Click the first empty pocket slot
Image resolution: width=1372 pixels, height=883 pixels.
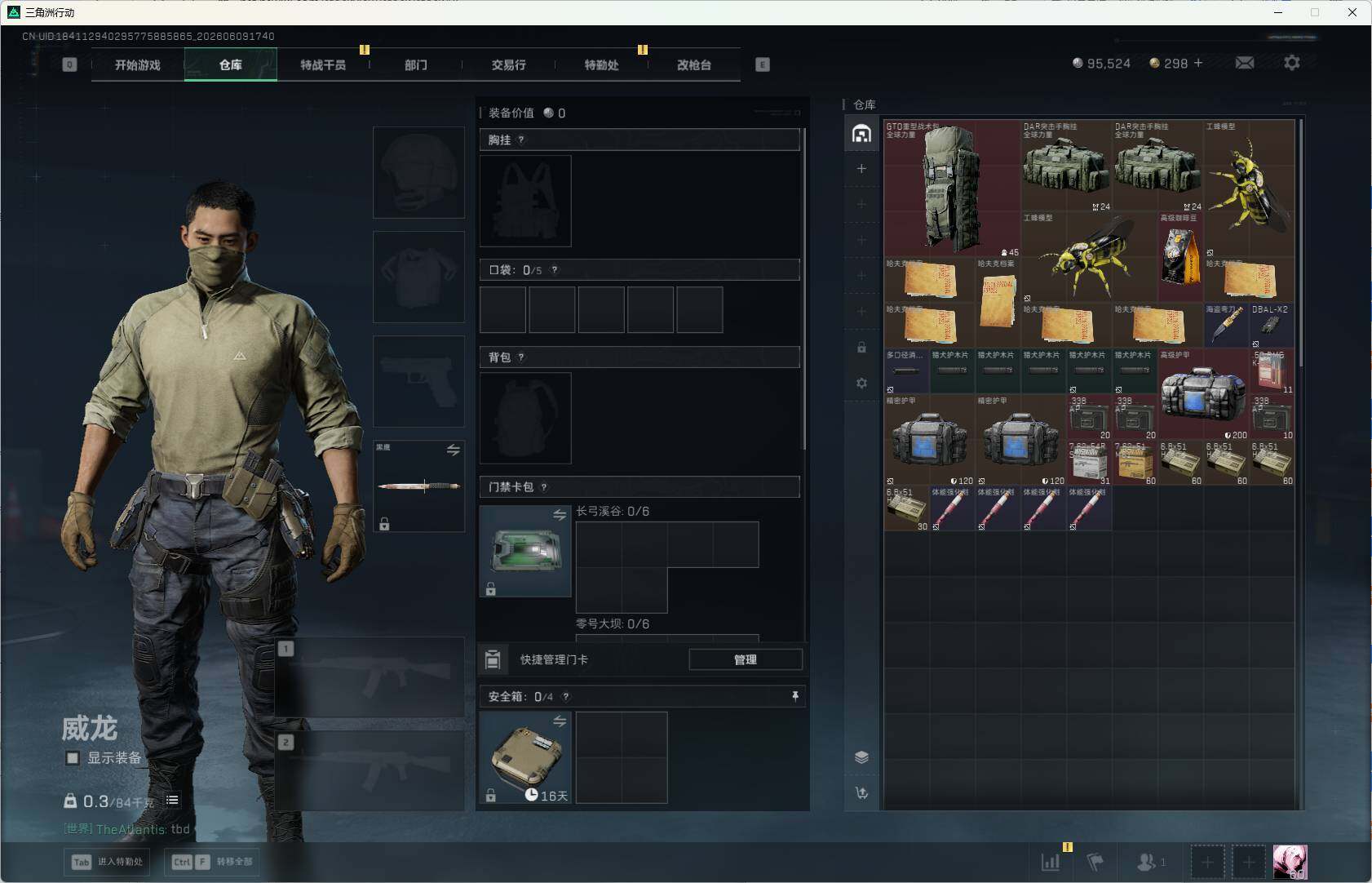[x=502, y=309]
